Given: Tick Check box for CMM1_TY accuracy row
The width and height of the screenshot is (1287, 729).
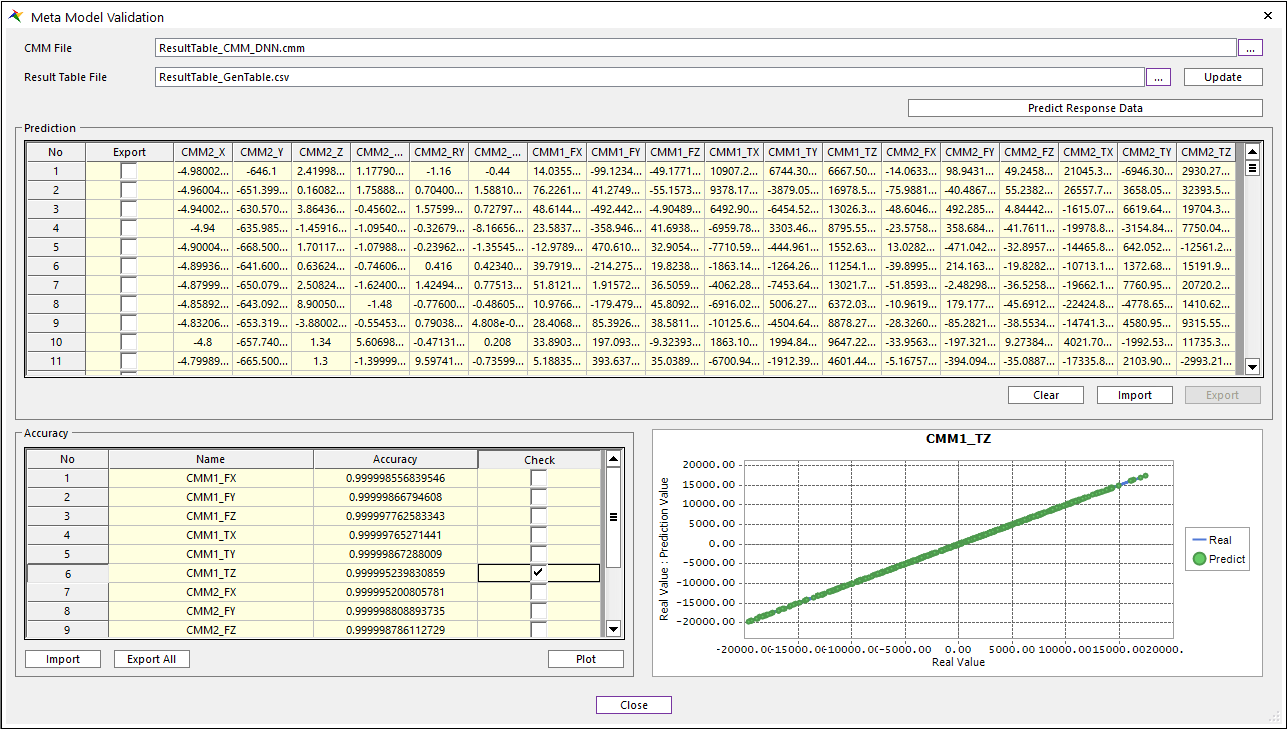Looking at the screenshot, I should [539, 554].
